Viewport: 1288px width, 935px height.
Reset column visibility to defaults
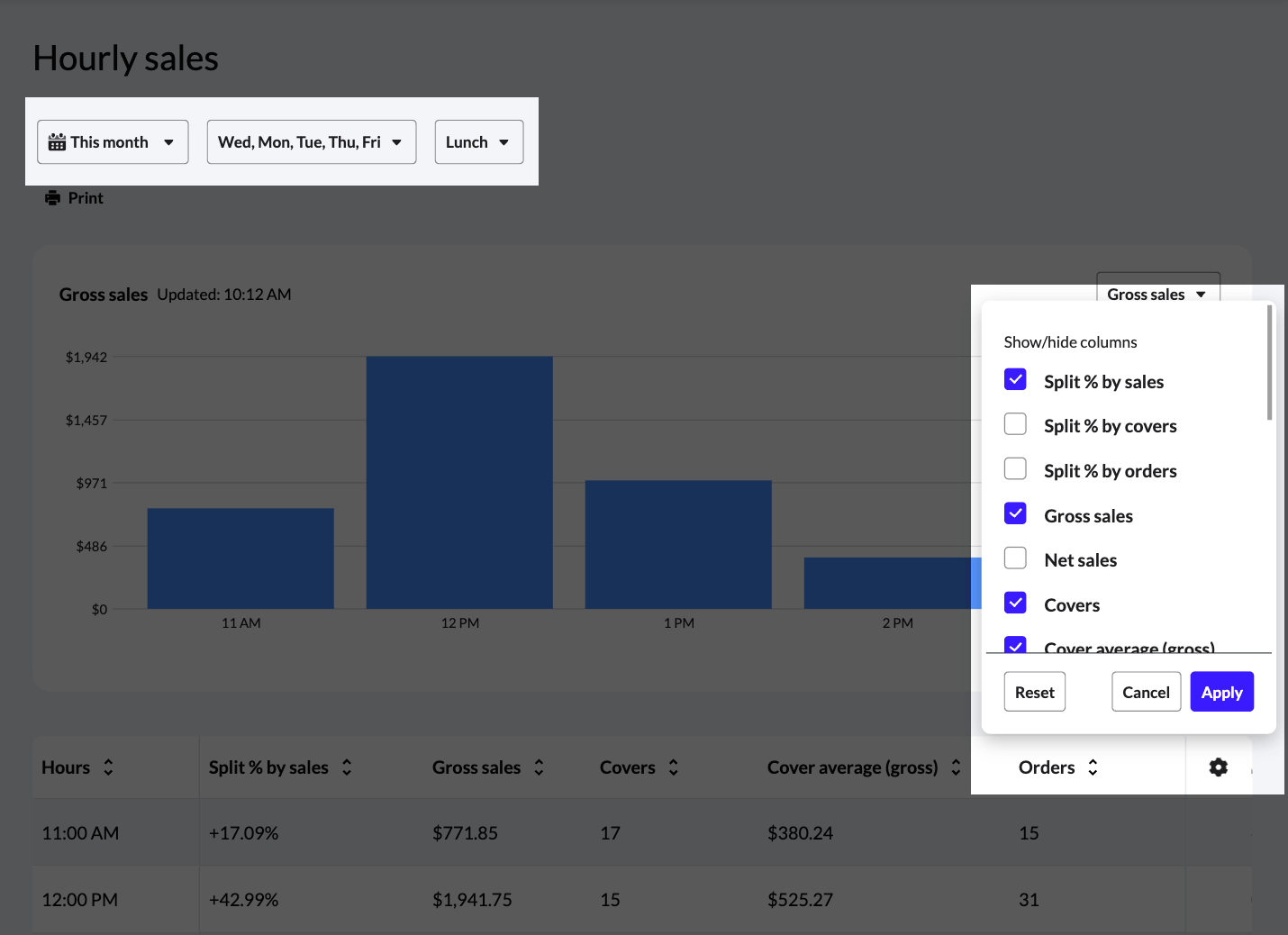tap(1034, 692)
